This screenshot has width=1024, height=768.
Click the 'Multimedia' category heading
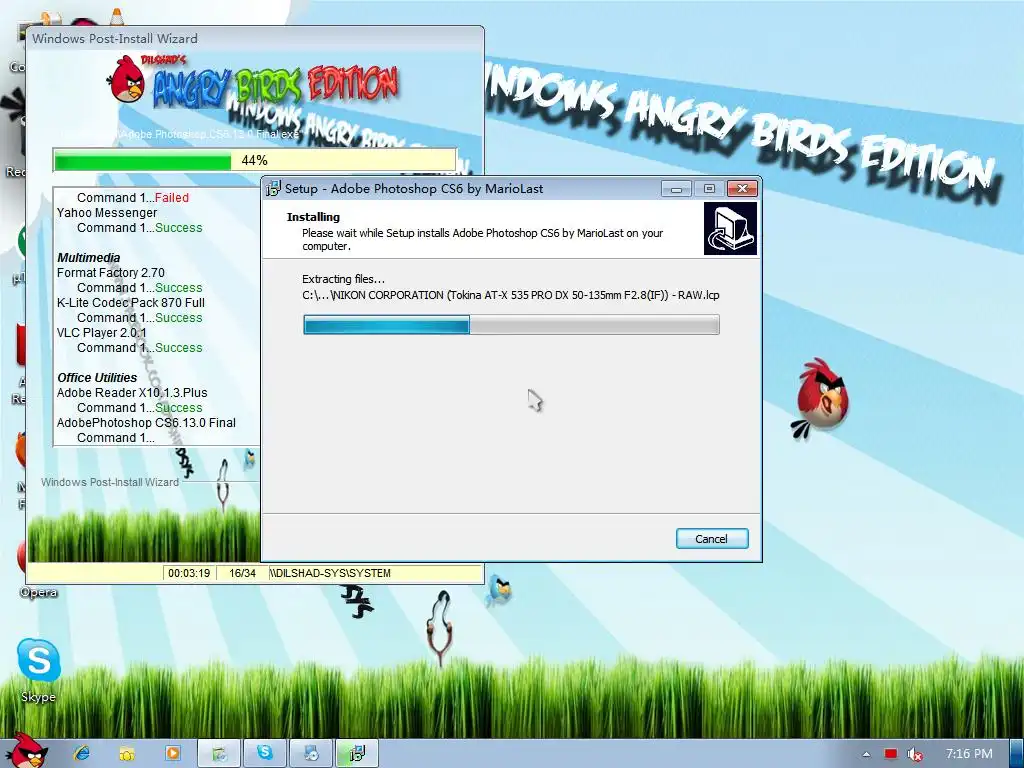[89, 258]
